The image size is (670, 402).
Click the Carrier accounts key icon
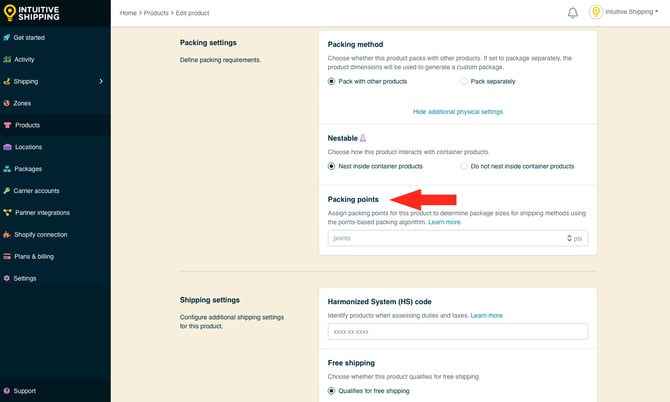(x=8, y=190)
